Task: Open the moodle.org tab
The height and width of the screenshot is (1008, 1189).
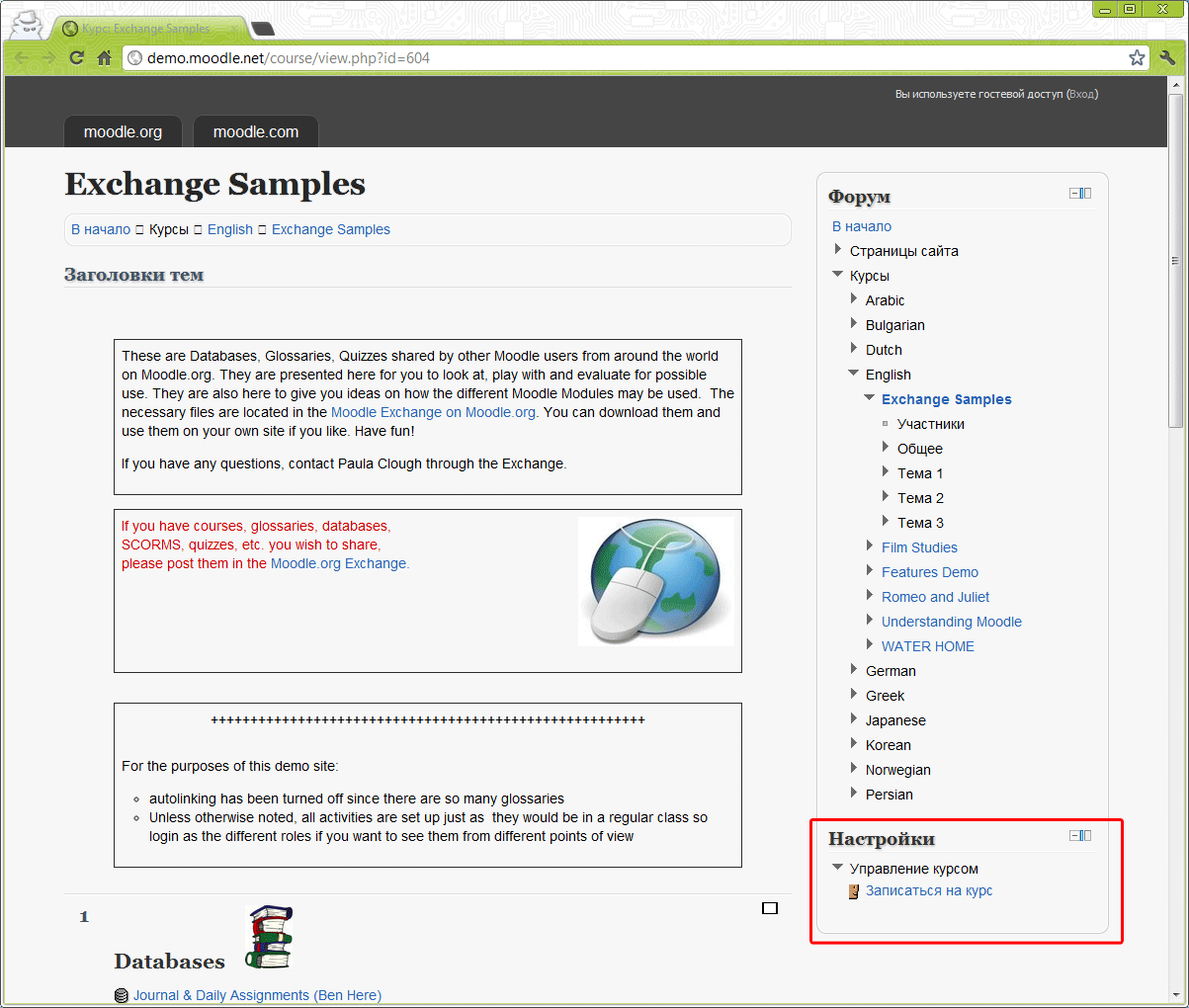Action: point(123,131)
